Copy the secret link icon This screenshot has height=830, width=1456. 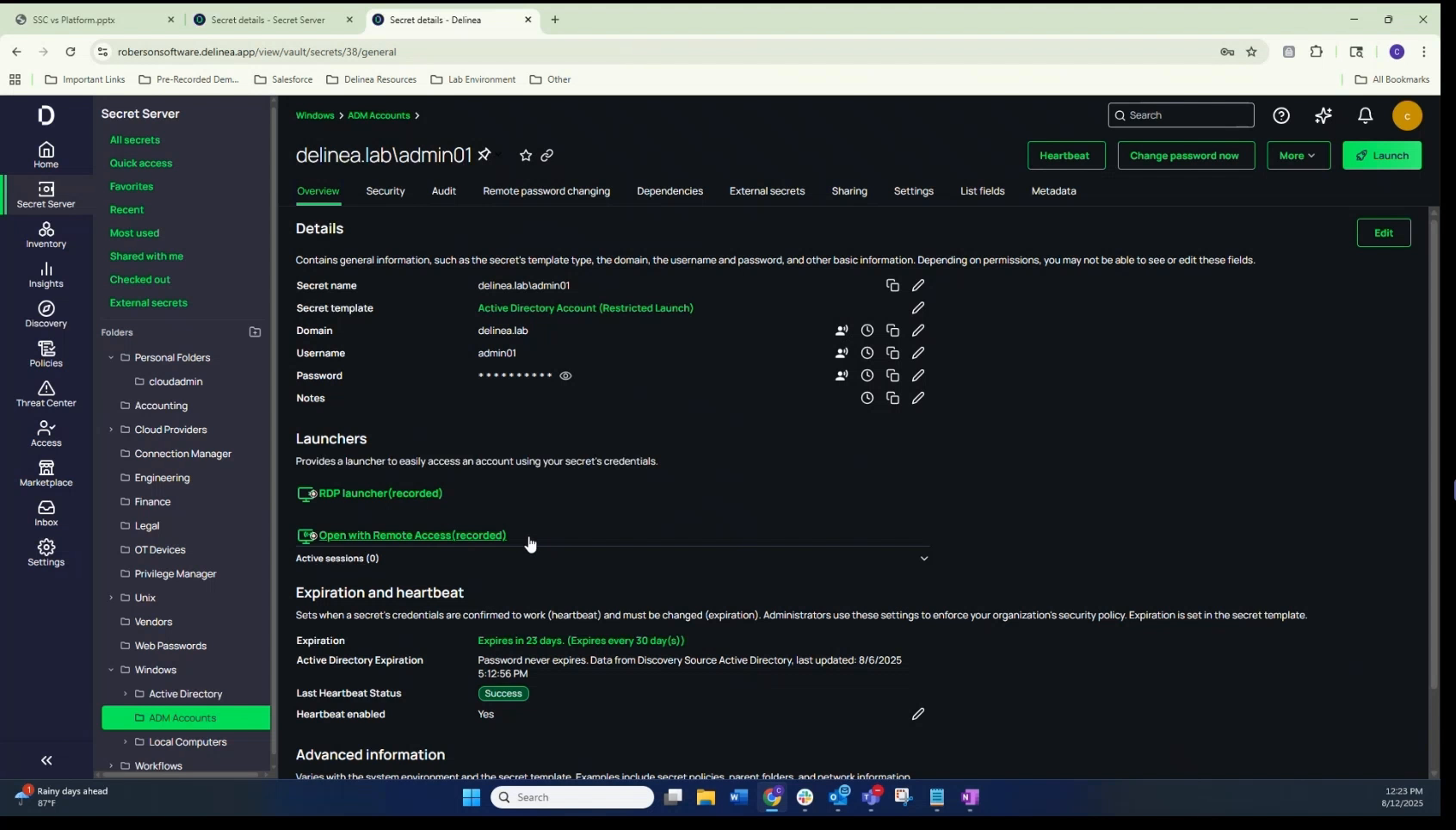point(548,155)
